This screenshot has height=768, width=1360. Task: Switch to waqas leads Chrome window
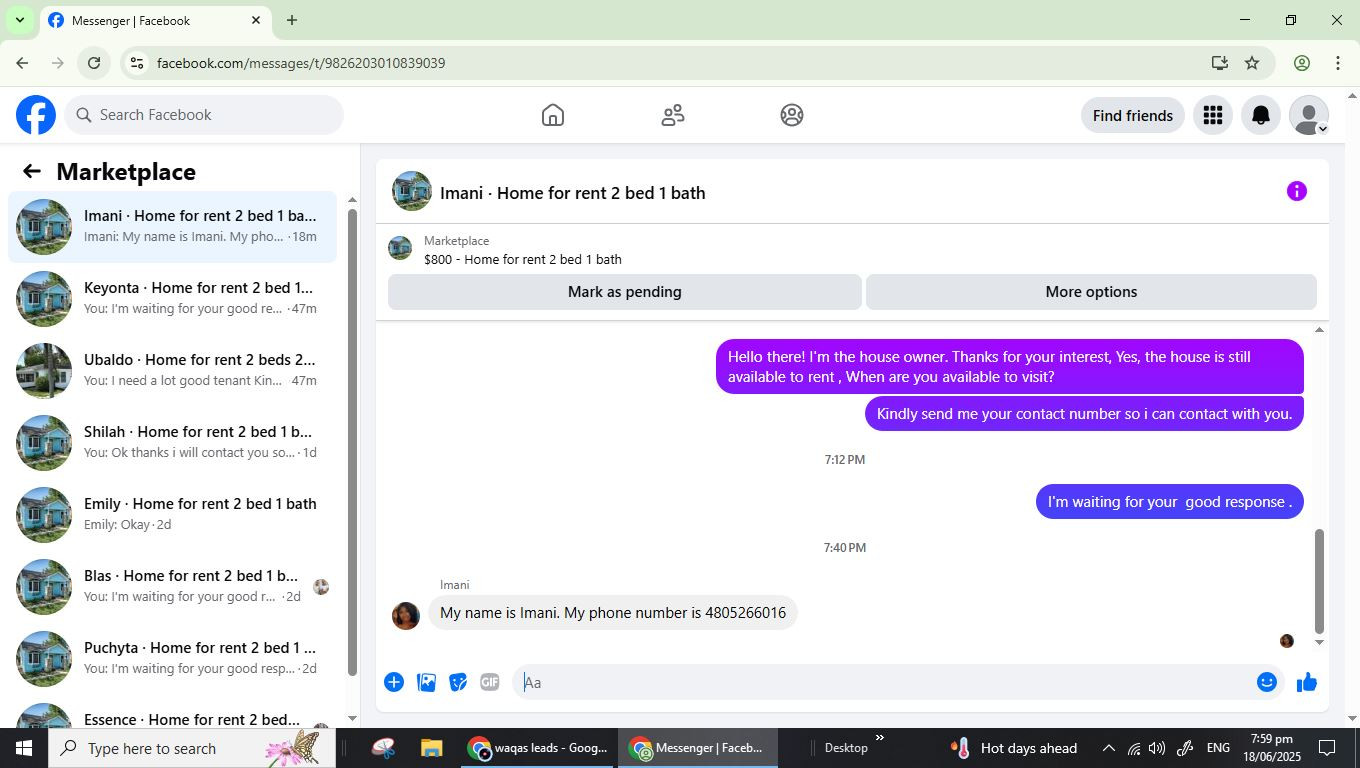539,748
